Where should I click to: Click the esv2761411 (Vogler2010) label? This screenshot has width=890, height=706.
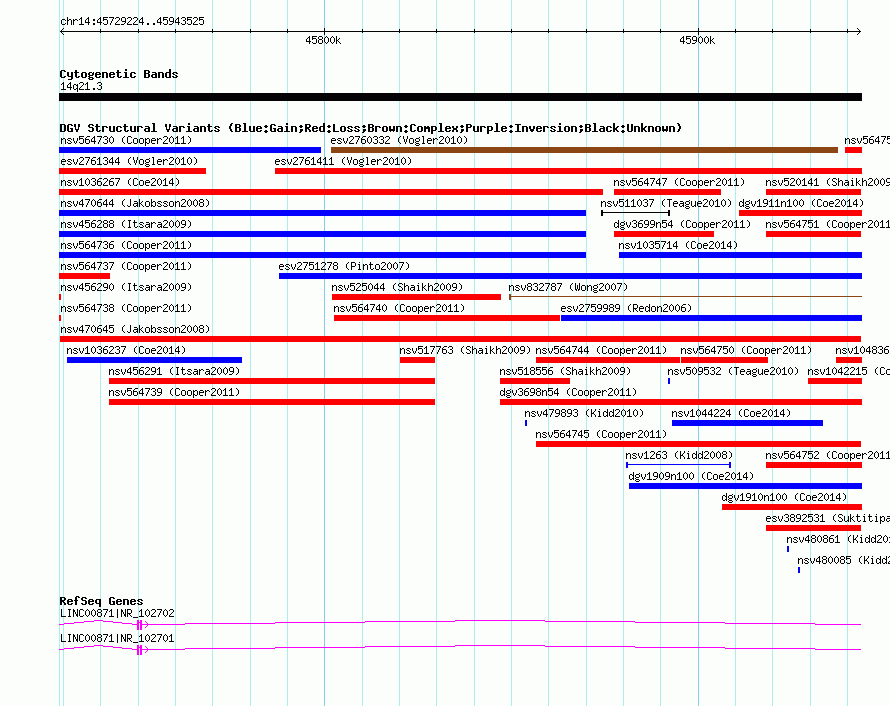(343, 161)
